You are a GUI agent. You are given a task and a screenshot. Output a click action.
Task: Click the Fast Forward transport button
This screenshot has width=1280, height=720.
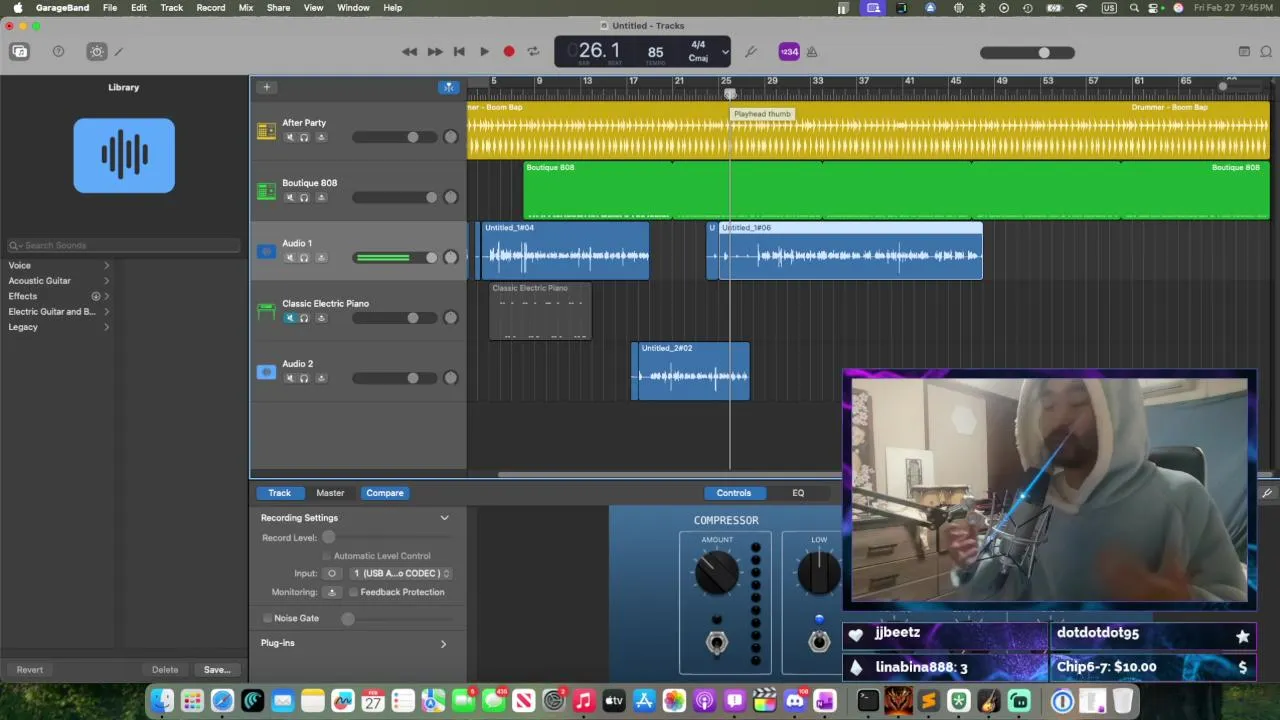point(434,52)
